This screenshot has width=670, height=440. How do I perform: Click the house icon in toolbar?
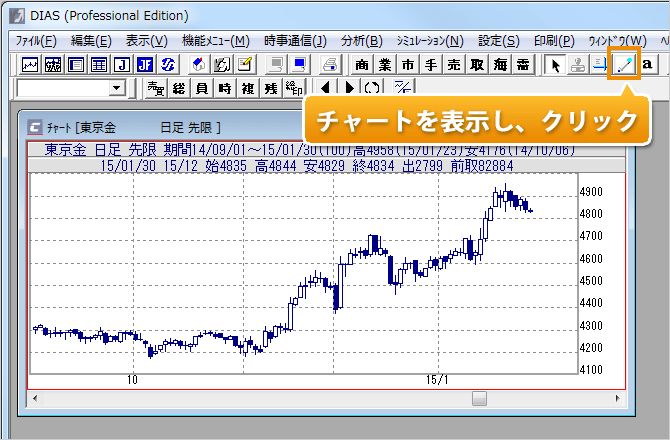click(197, 64)
